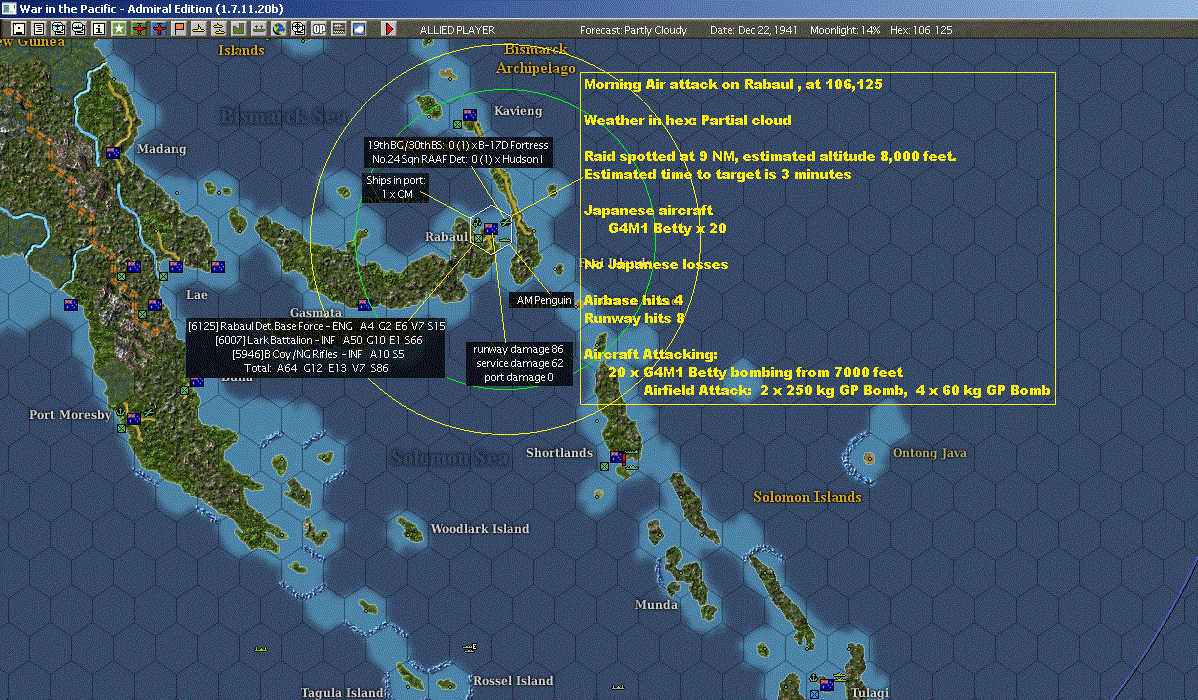Select the Kavieng base flag icon
1198x700 pixels.
tap(470, 115)
